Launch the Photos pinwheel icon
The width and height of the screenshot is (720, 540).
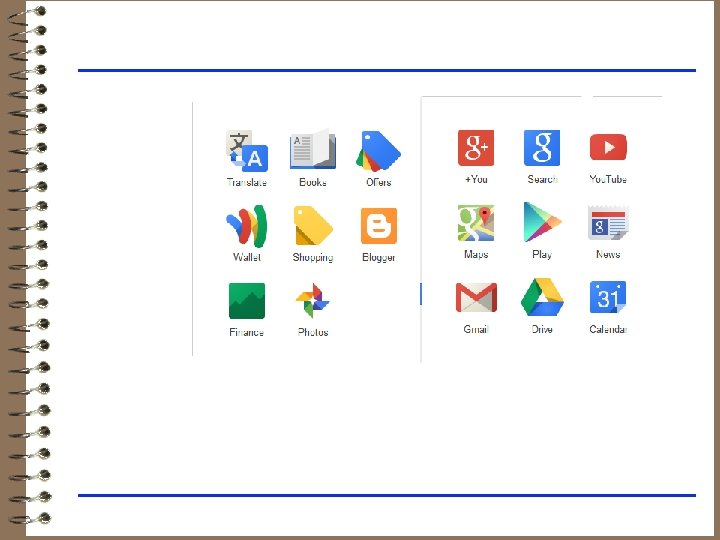tap(313, 301)
